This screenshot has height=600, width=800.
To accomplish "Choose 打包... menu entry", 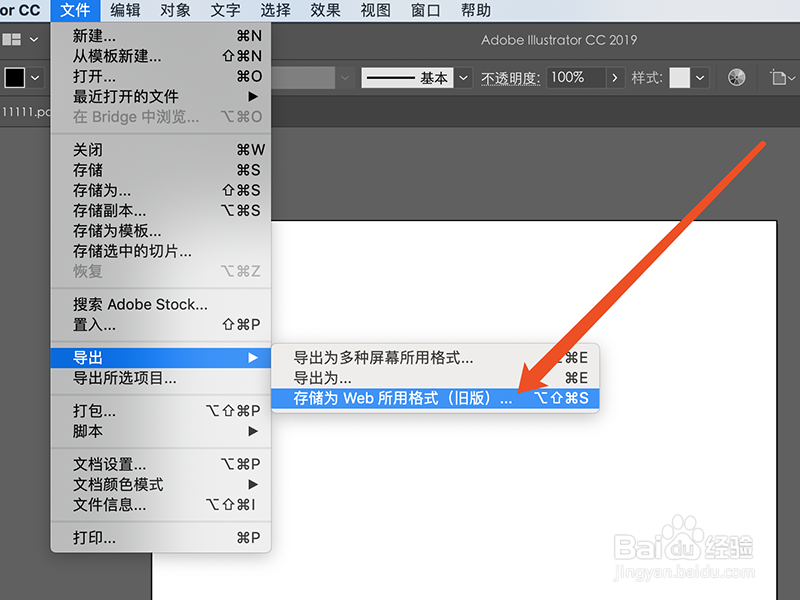I will coord(161,411).
